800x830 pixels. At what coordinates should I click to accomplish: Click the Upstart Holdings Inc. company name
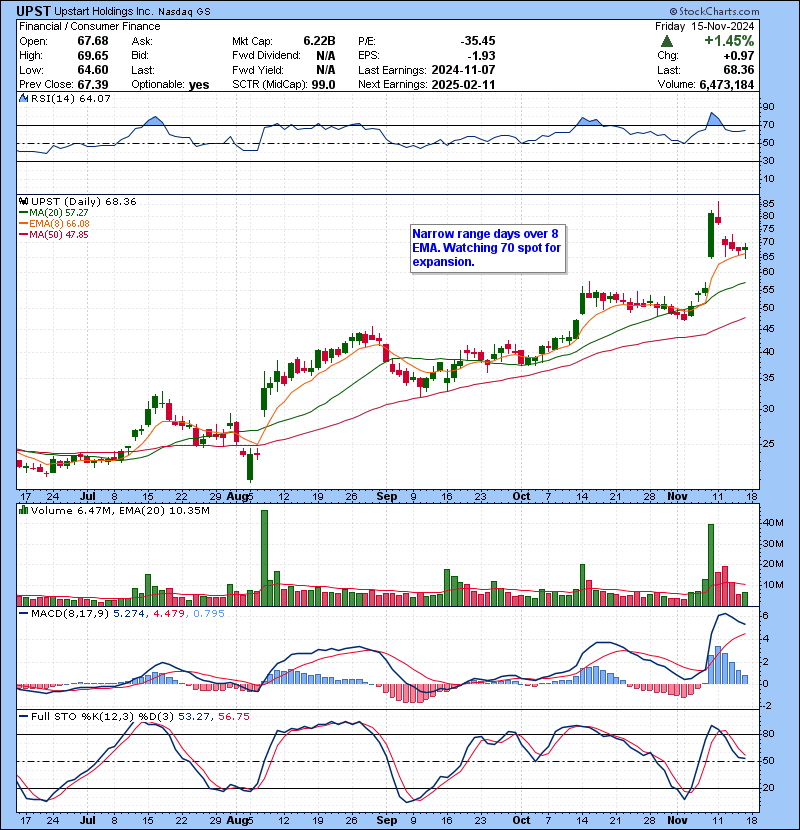(104, 12)
